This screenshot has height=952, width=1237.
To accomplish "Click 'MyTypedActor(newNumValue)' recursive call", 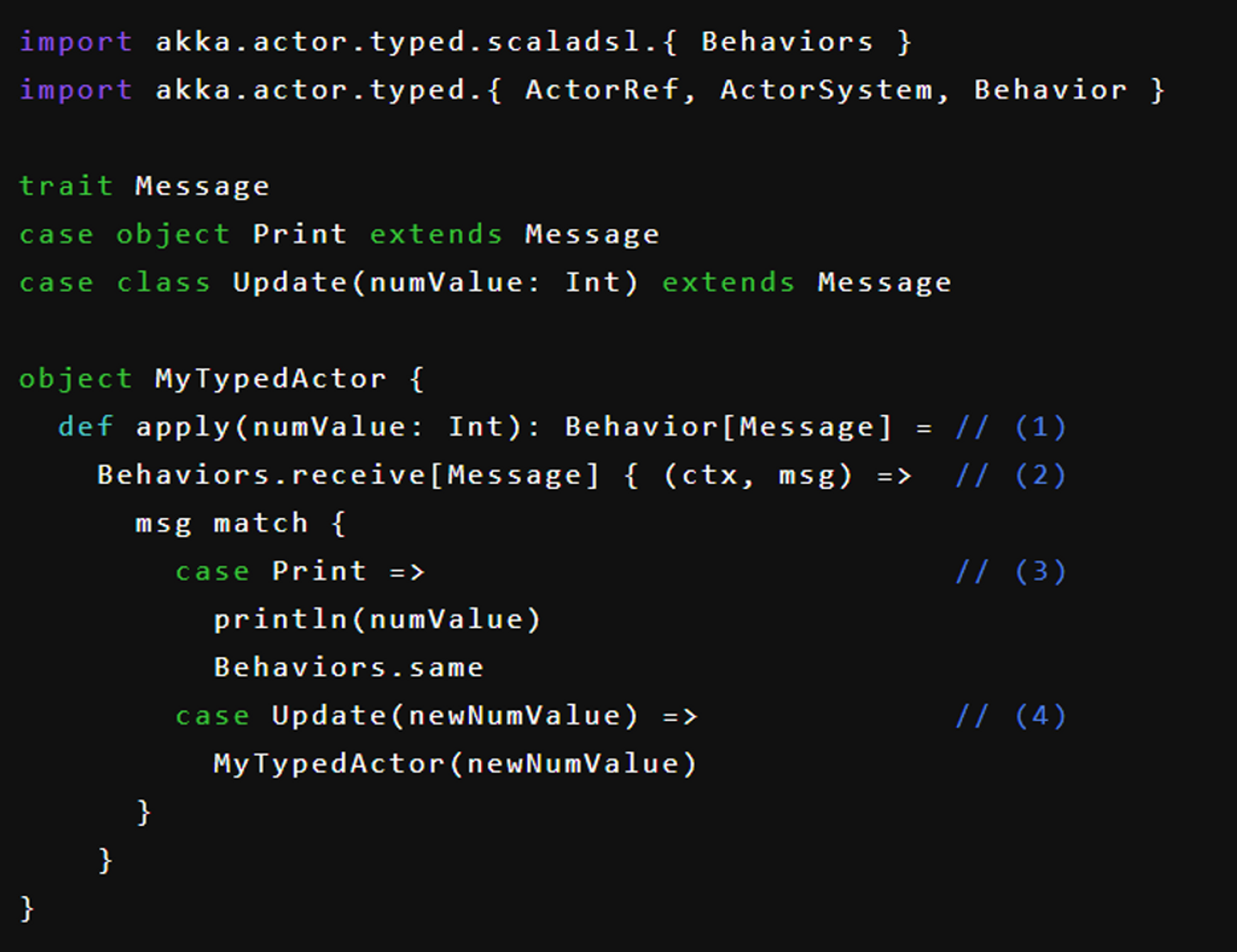I will point(454,763).
